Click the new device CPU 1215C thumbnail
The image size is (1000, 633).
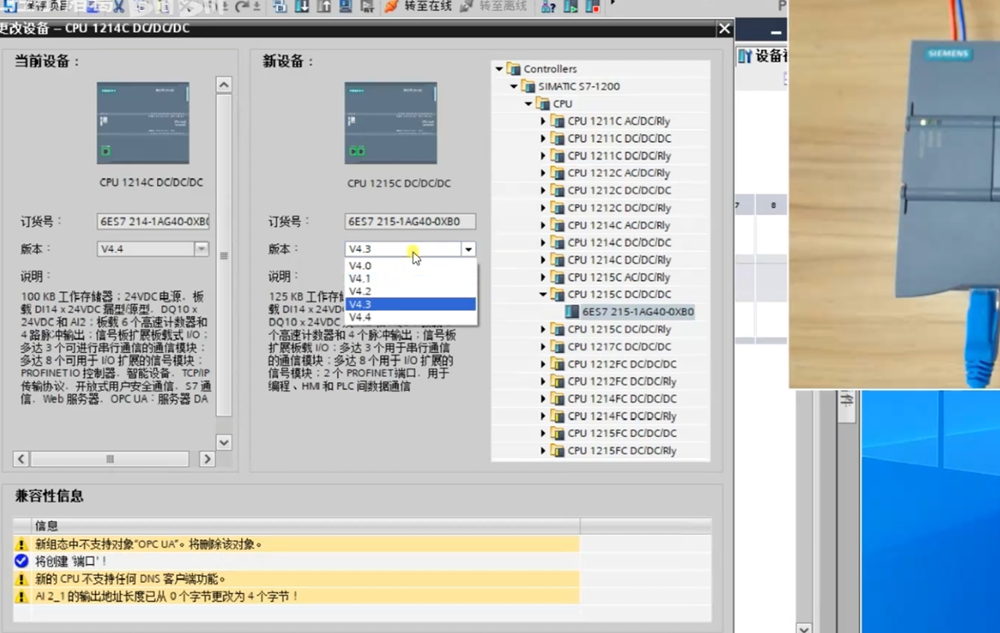(x=390, y=123)
